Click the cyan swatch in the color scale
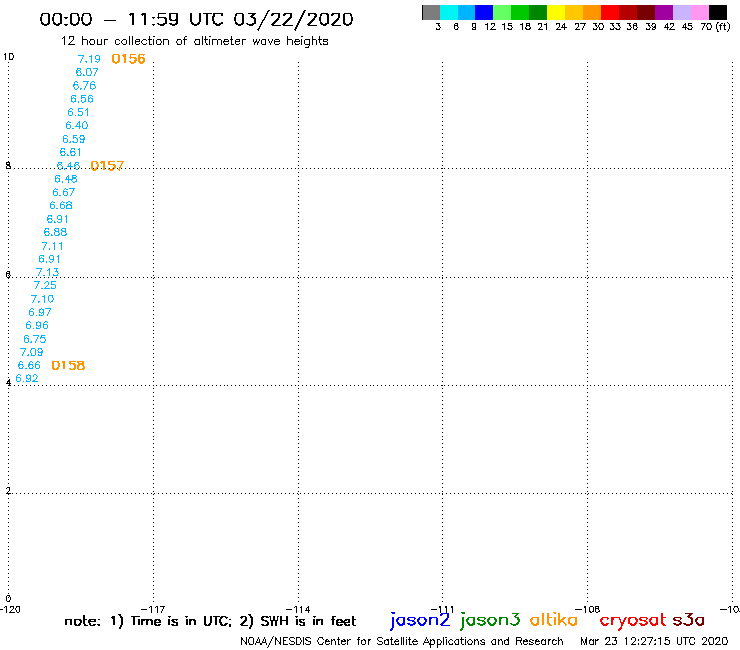 coord(449,12)
